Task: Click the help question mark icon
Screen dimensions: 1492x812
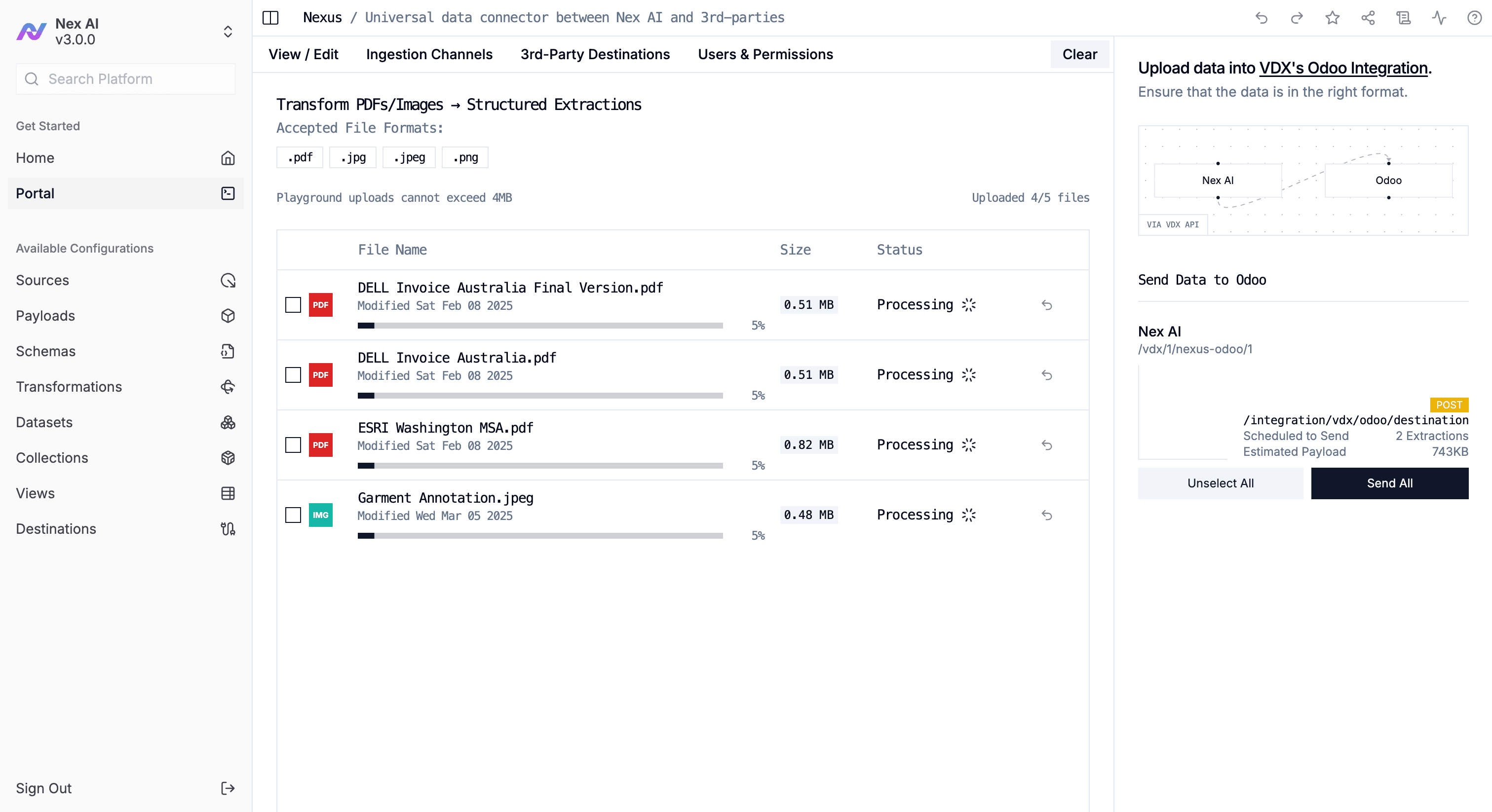Action: click(x=1474, y=17)
